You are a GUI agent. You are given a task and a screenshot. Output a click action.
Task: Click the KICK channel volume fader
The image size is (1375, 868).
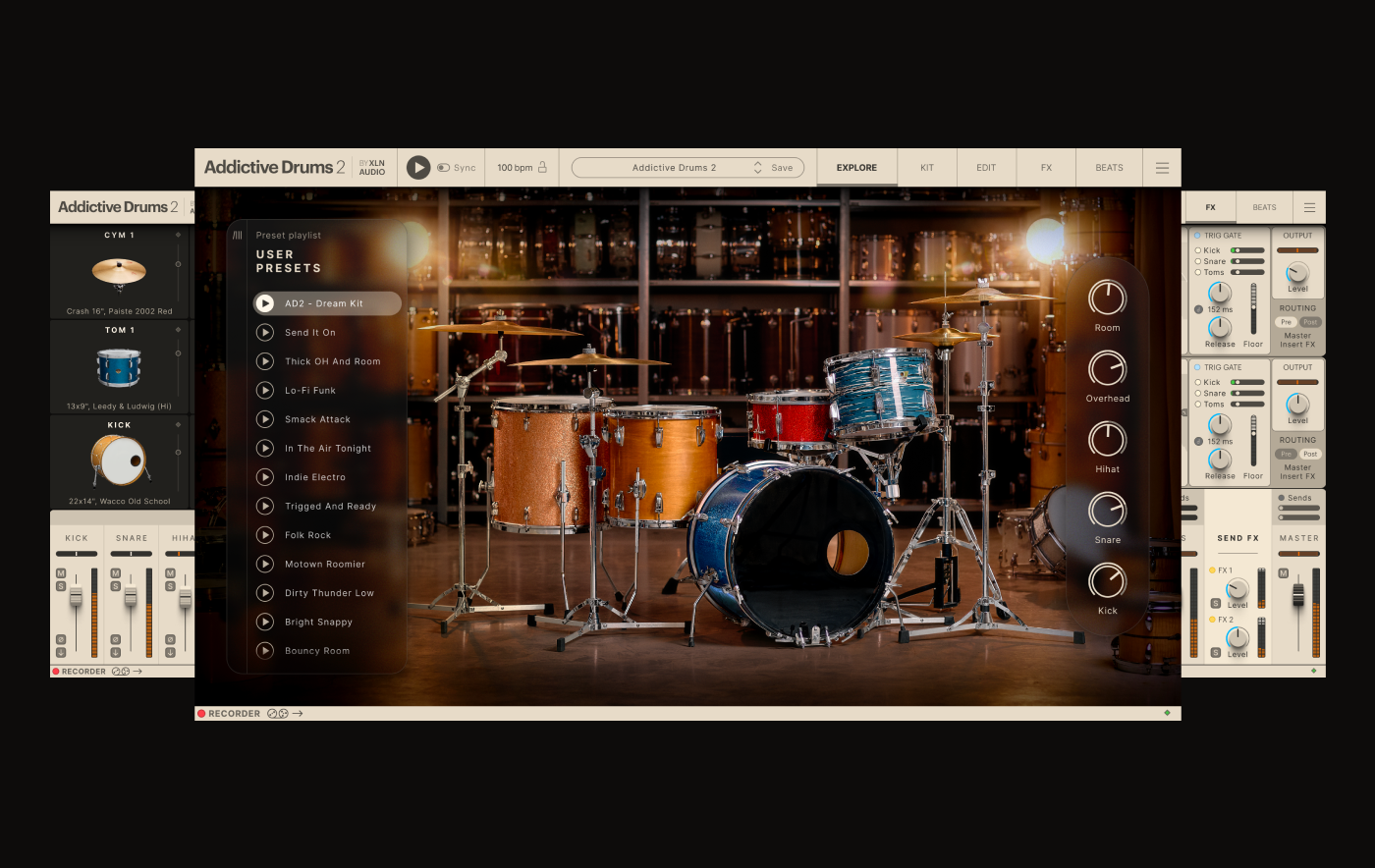tap(76, 595)
